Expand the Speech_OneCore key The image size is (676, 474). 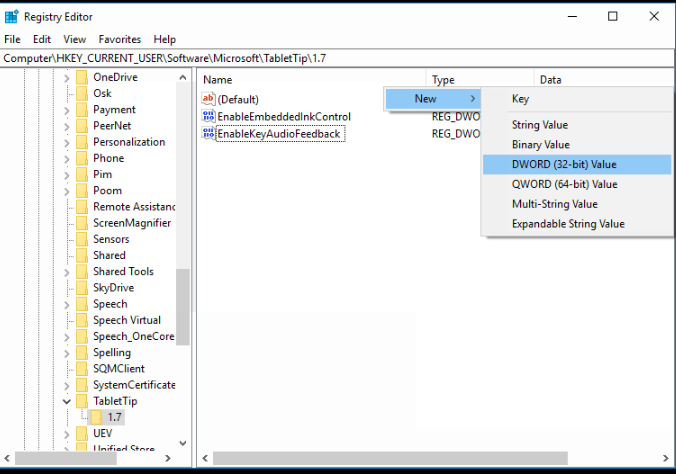coord(66,337)
